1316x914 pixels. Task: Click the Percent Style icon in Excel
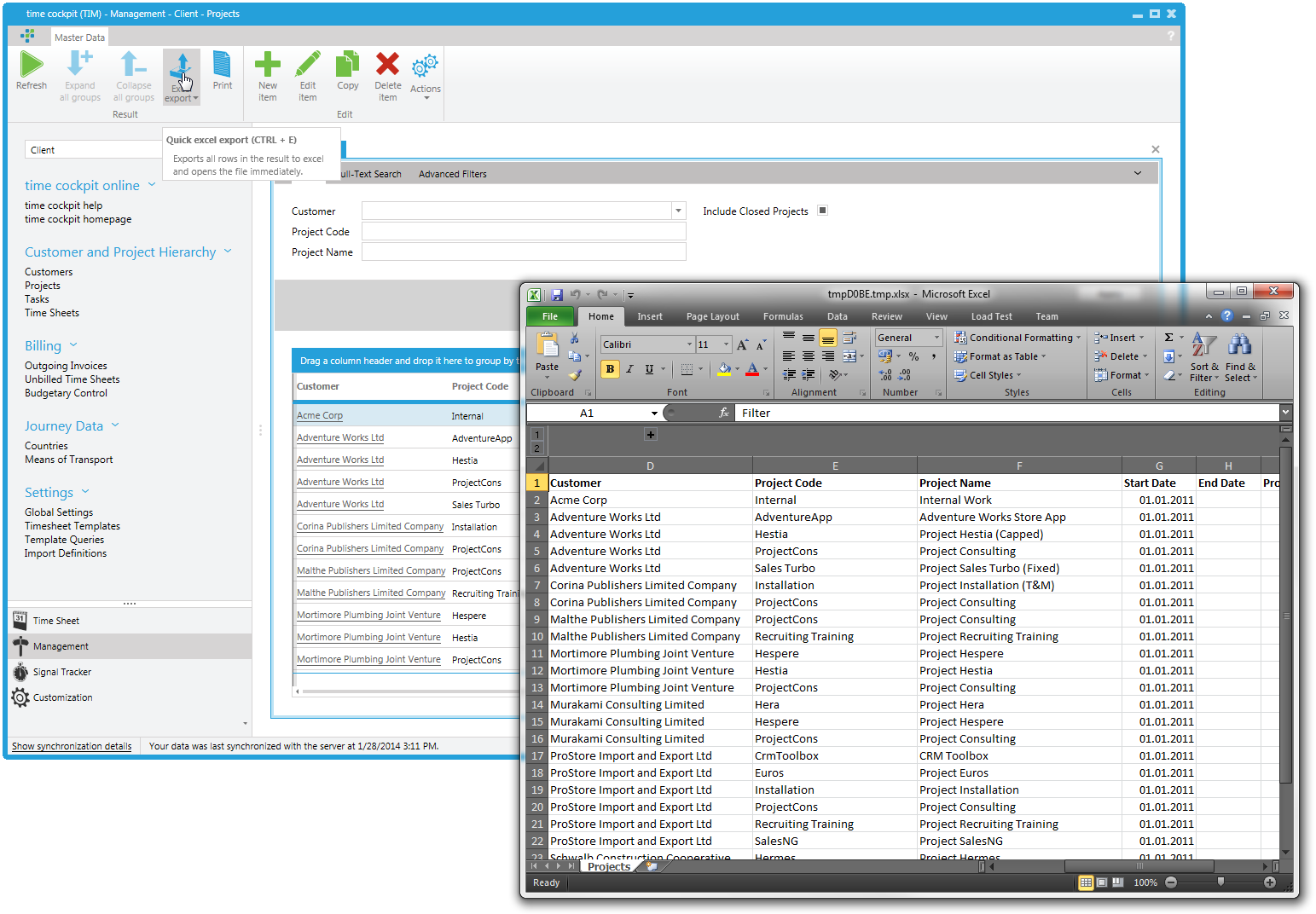(x=913, y=356)
